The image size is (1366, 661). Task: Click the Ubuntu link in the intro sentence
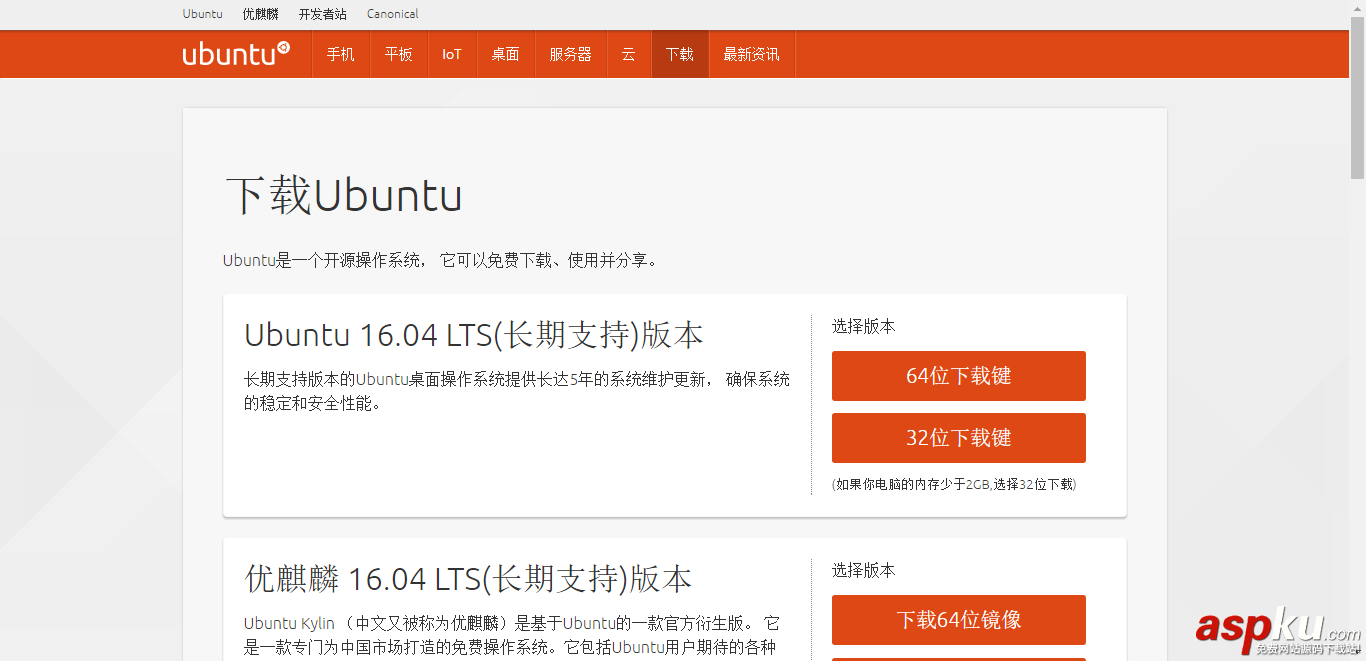249,260
